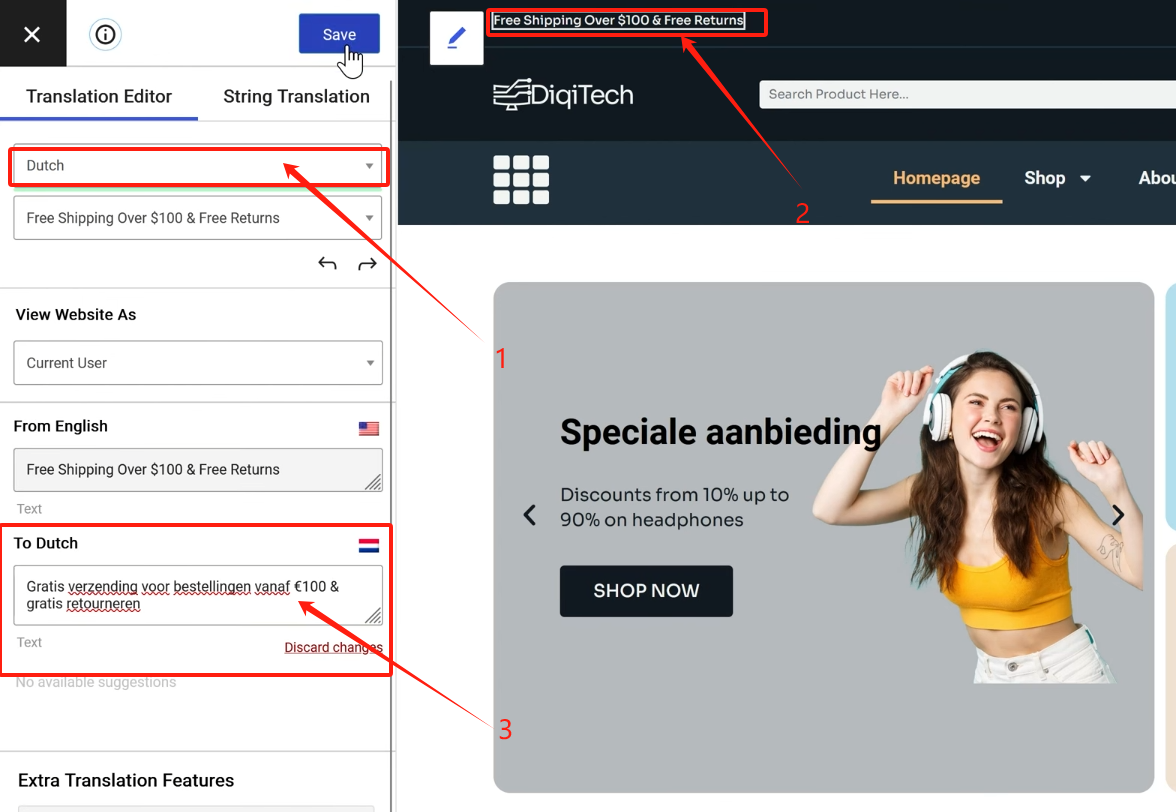Open the grid categories menu icon

pos(521,180)
